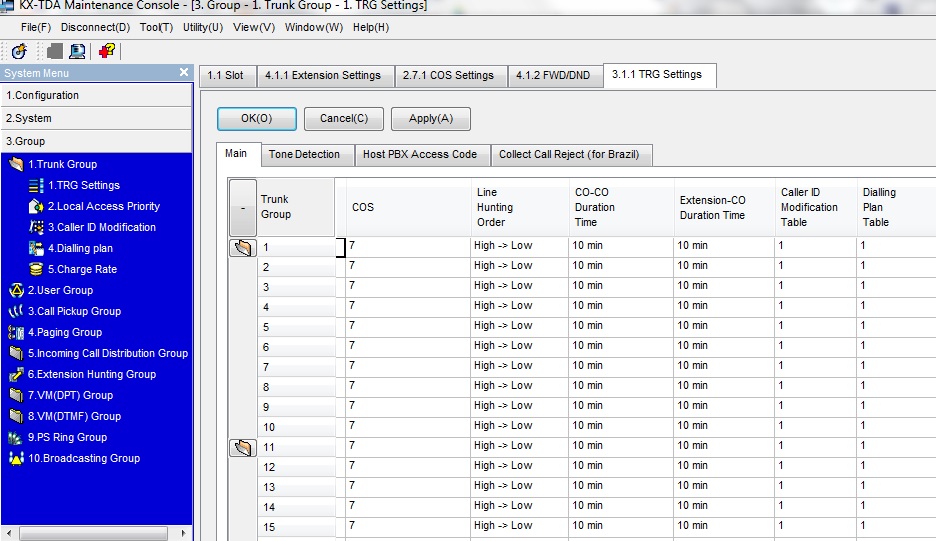Click the sidebar scrollbar left arrow

point(8,533)
